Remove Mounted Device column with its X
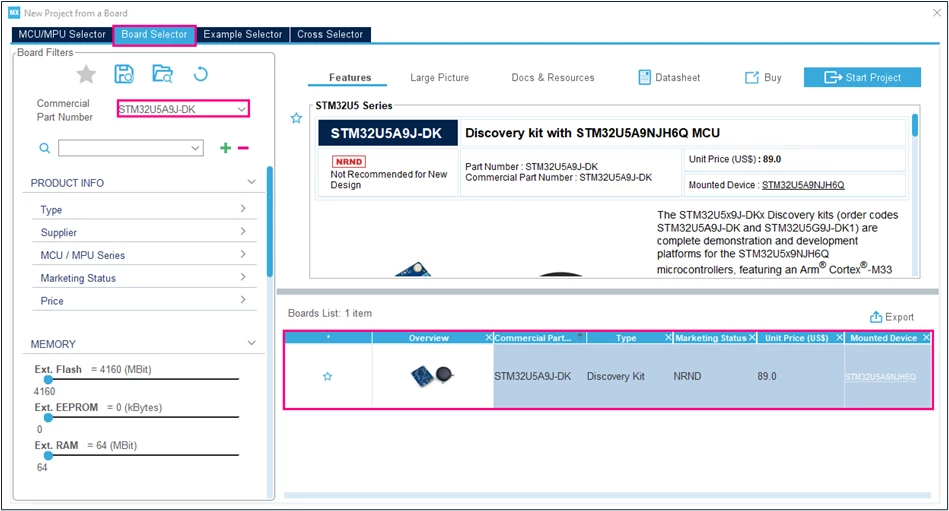 926,338
